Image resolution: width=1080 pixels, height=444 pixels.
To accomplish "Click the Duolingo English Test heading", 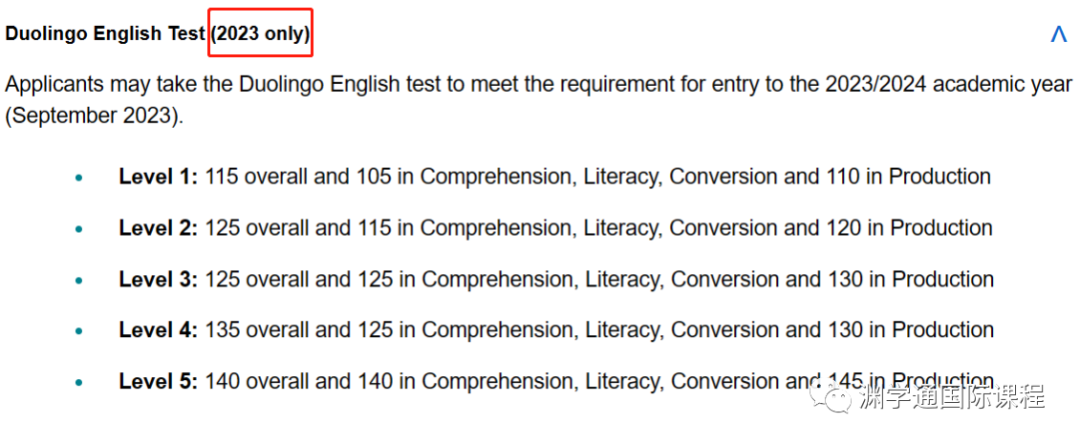I will (105, 34).
